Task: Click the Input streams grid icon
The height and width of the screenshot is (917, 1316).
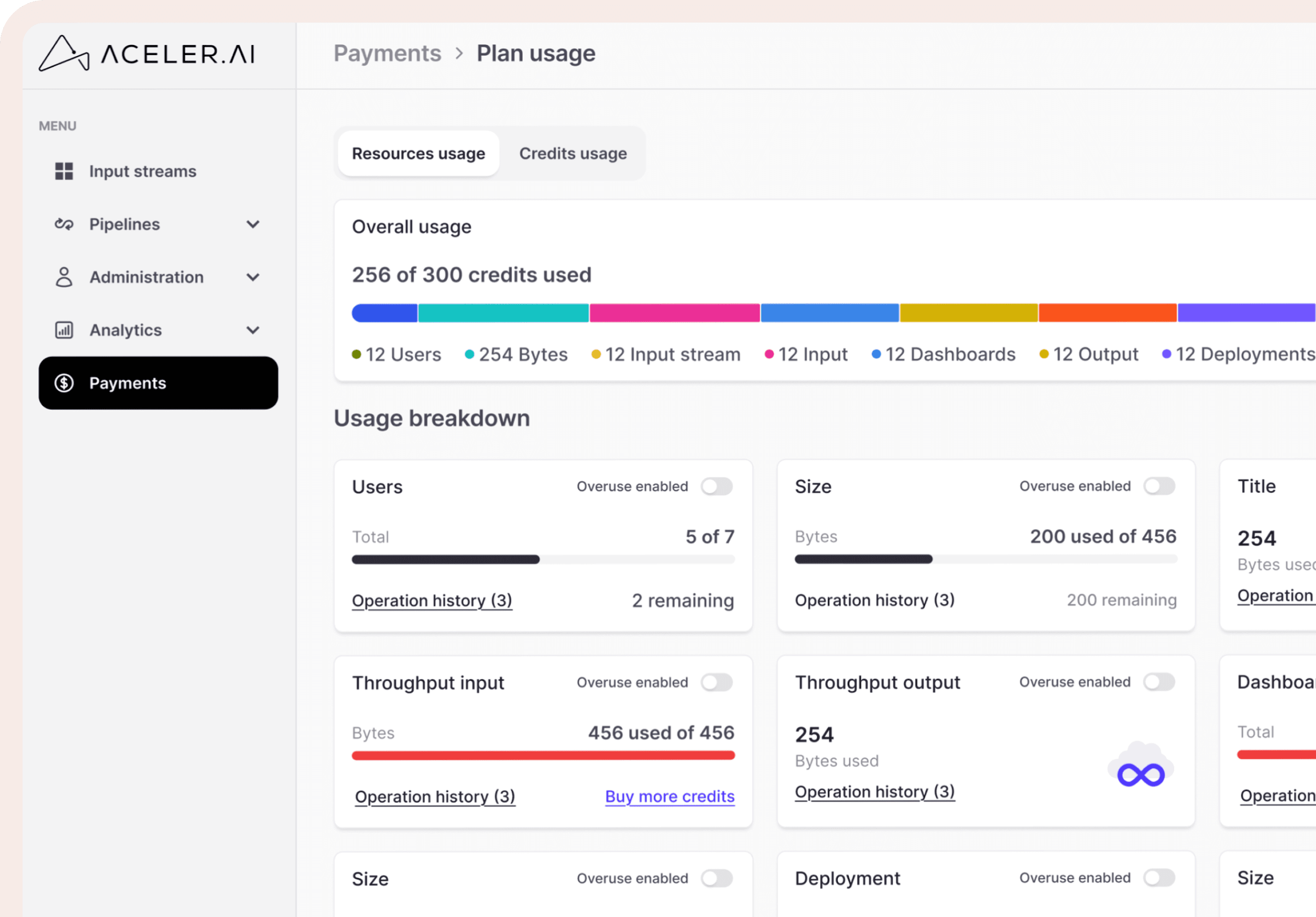Action: point(63,171)
